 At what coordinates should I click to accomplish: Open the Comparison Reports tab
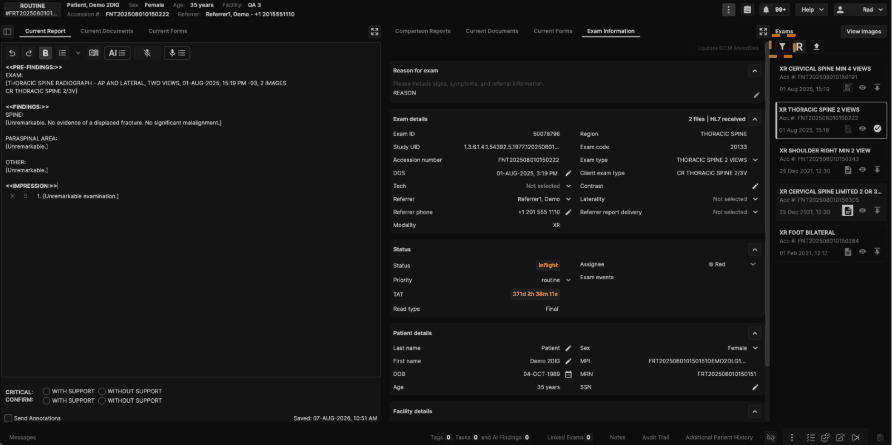423,31
